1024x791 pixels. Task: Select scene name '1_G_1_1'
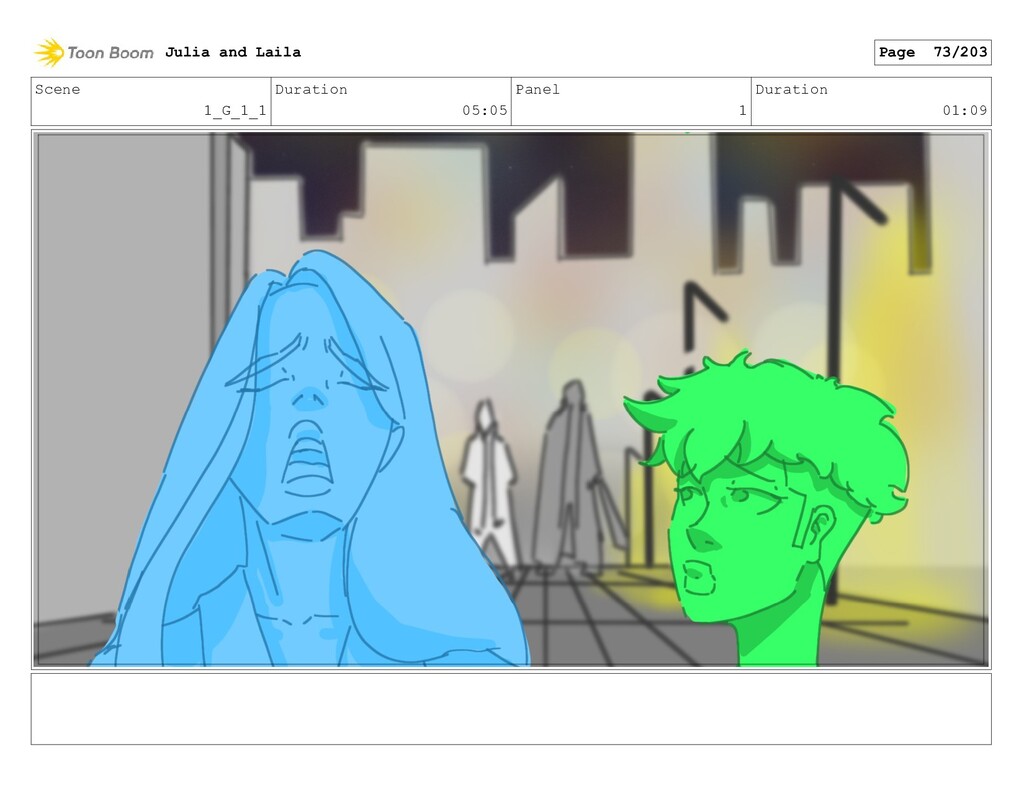coord(235,110)
